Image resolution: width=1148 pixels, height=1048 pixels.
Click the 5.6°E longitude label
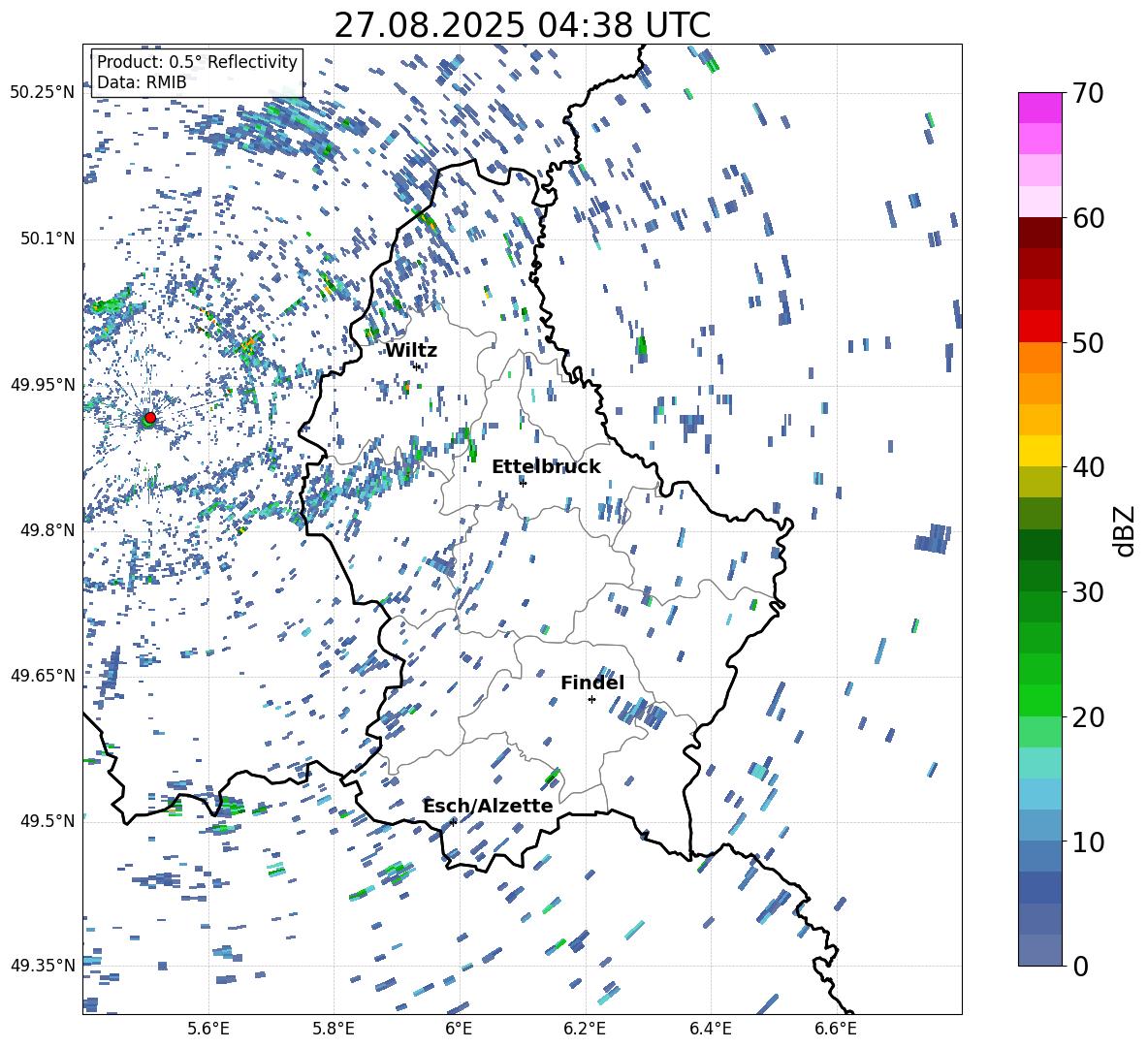pos(208,1029)
